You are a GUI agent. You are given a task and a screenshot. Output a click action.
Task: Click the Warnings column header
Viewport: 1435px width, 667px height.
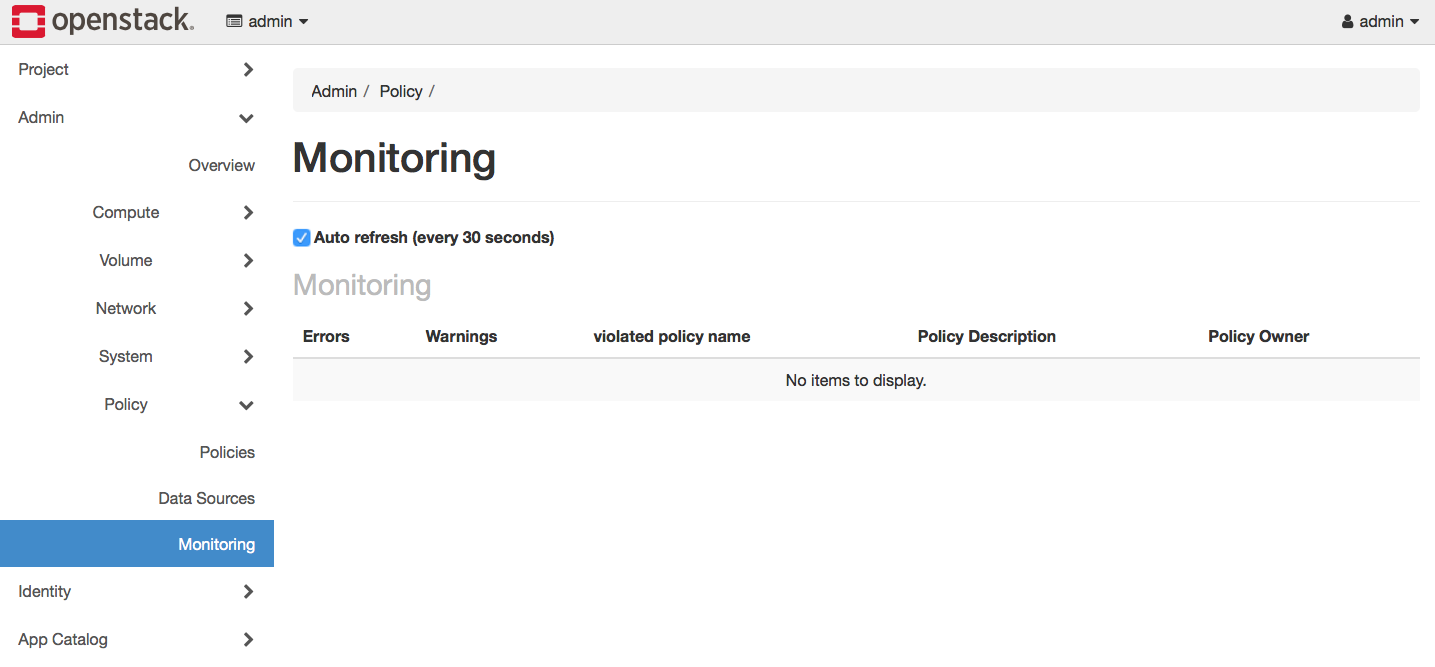tap(461, 336)
